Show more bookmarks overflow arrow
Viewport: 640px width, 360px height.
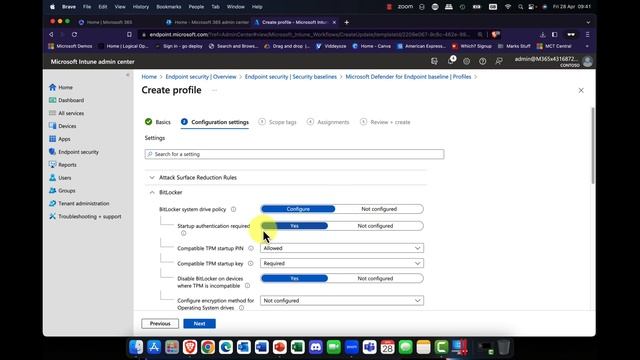[587, 47]
